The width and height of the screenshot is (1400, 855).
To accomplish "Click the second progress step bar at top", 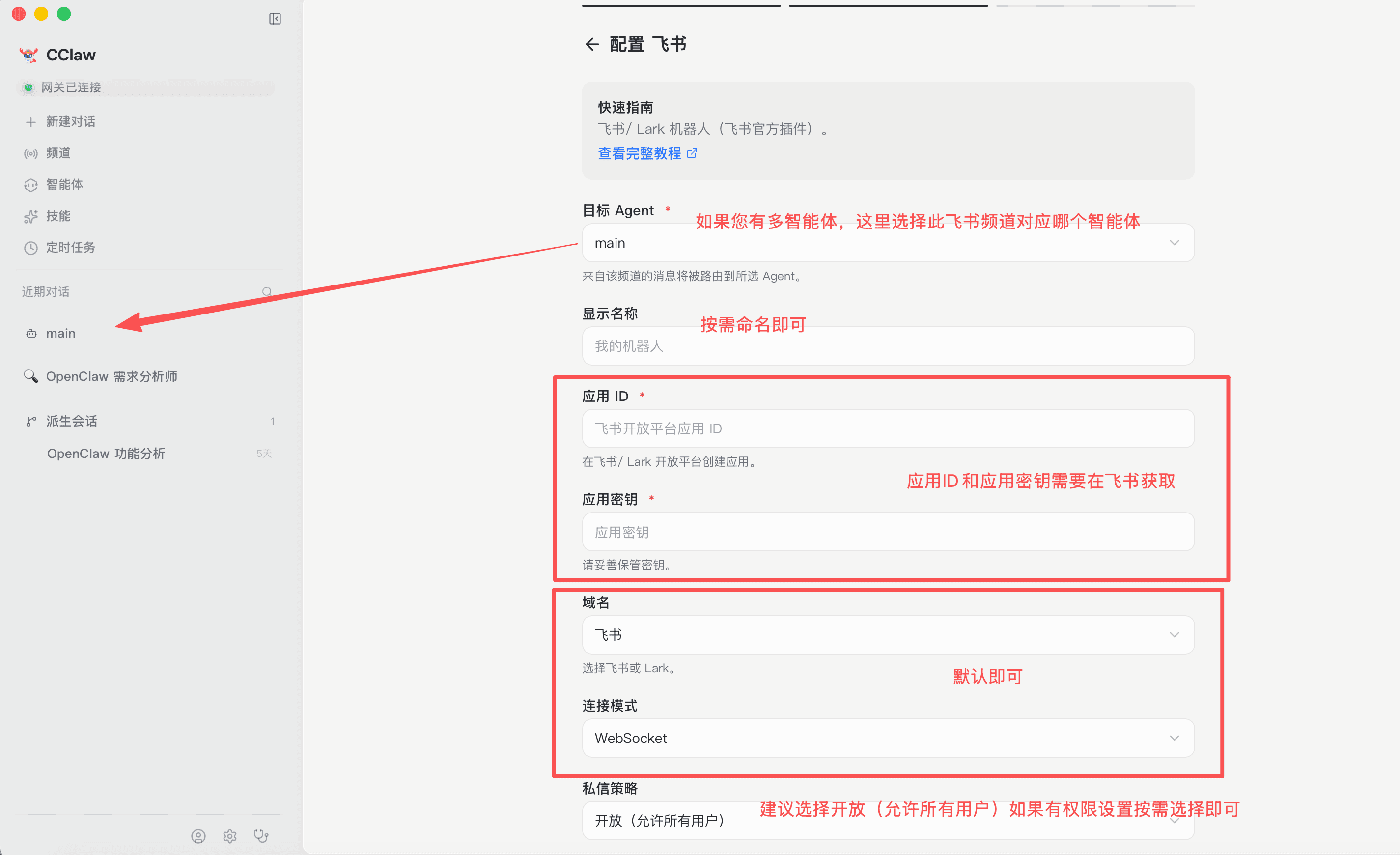I will [888, 6].
